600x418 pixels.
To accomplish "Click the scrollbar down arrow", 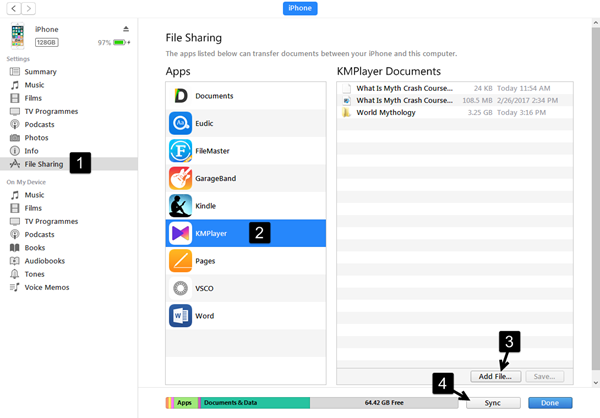I will tap(596, 382).
